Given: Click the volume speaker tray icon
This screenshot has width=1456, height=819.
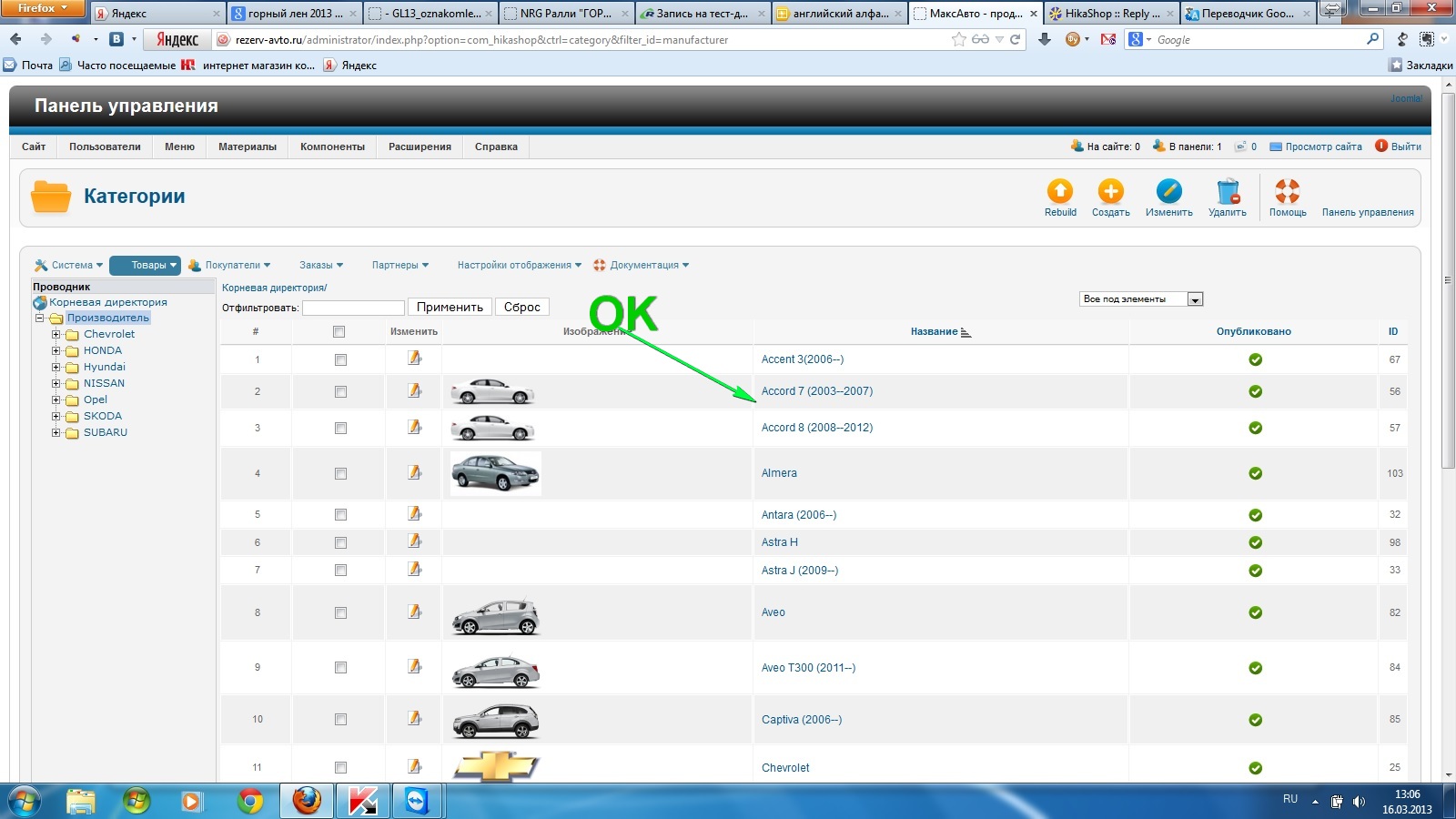Looking at the screenshot, I should pyautogui.click(x=1359, y=802).
